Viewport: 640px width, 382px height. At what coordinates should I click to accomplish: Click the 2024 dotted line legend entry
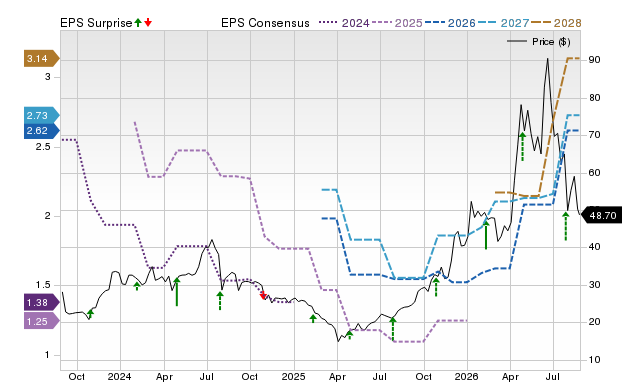click(344, 23)
